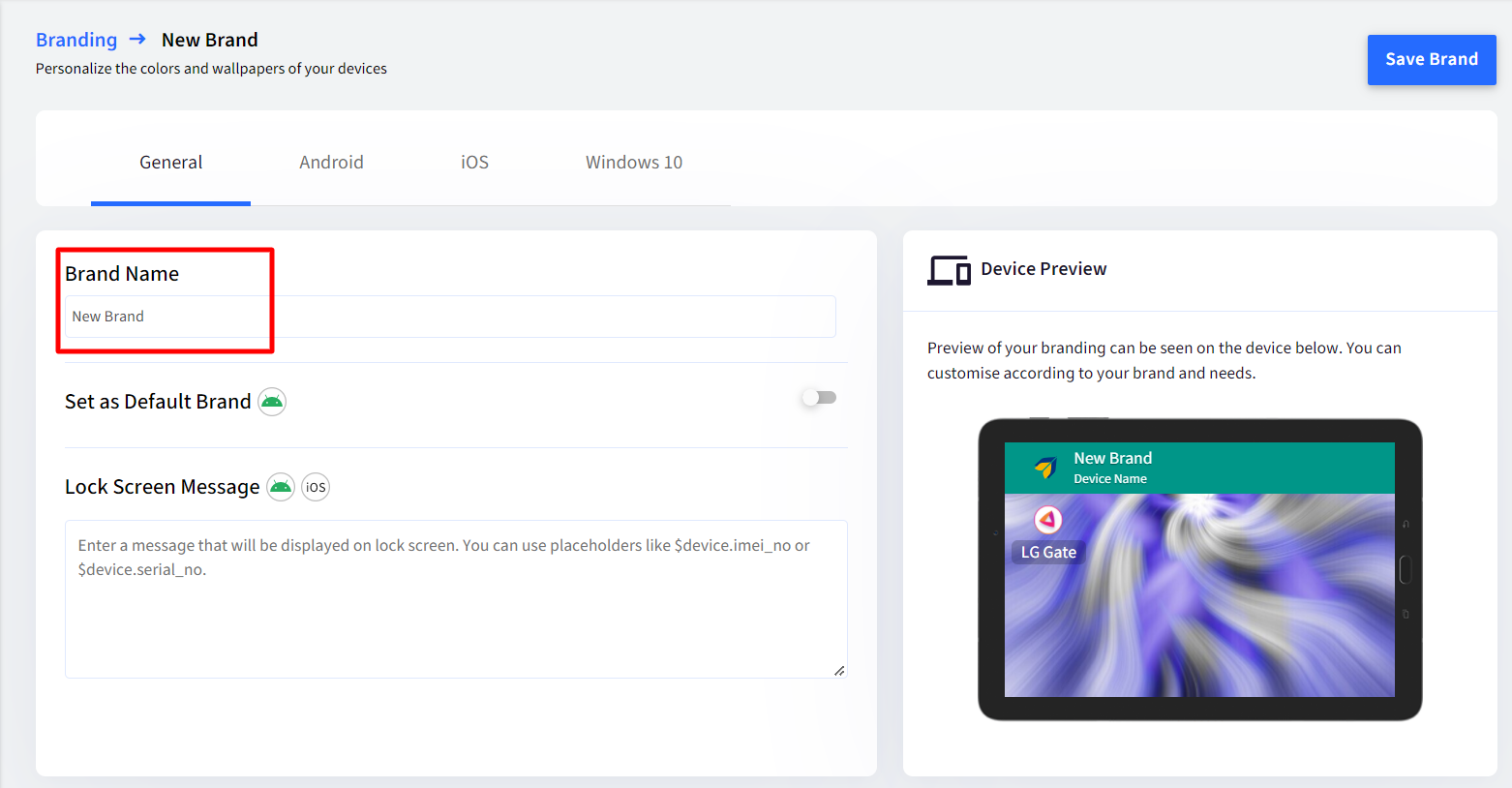Click the Device Preview devices icon
Viewport: 1512px width, 788px height.
949,270
